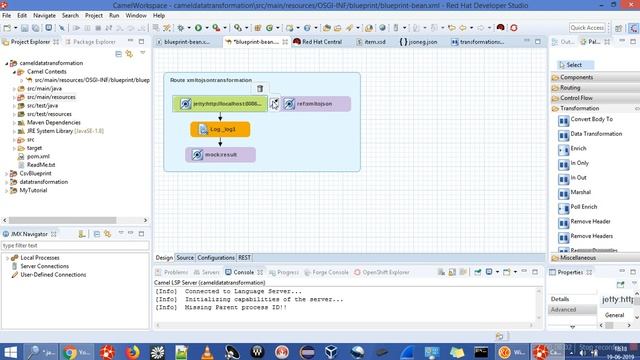The image size is (640, 360).
Task: Expand the Components palette drawer
Action: click(x=595, y=77)
